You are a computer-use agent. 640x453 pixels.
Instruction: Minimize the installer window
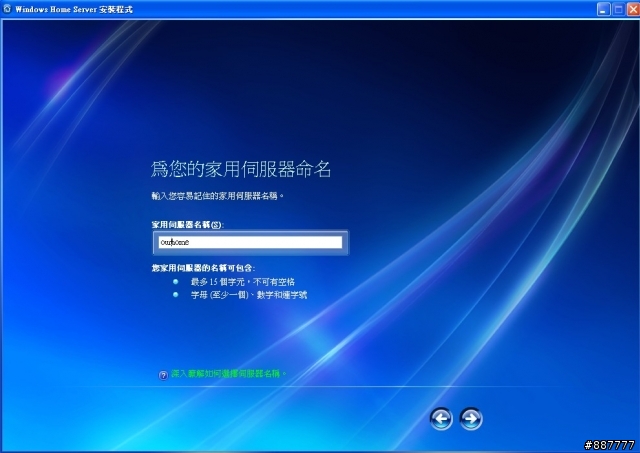[x=603, y=9]
